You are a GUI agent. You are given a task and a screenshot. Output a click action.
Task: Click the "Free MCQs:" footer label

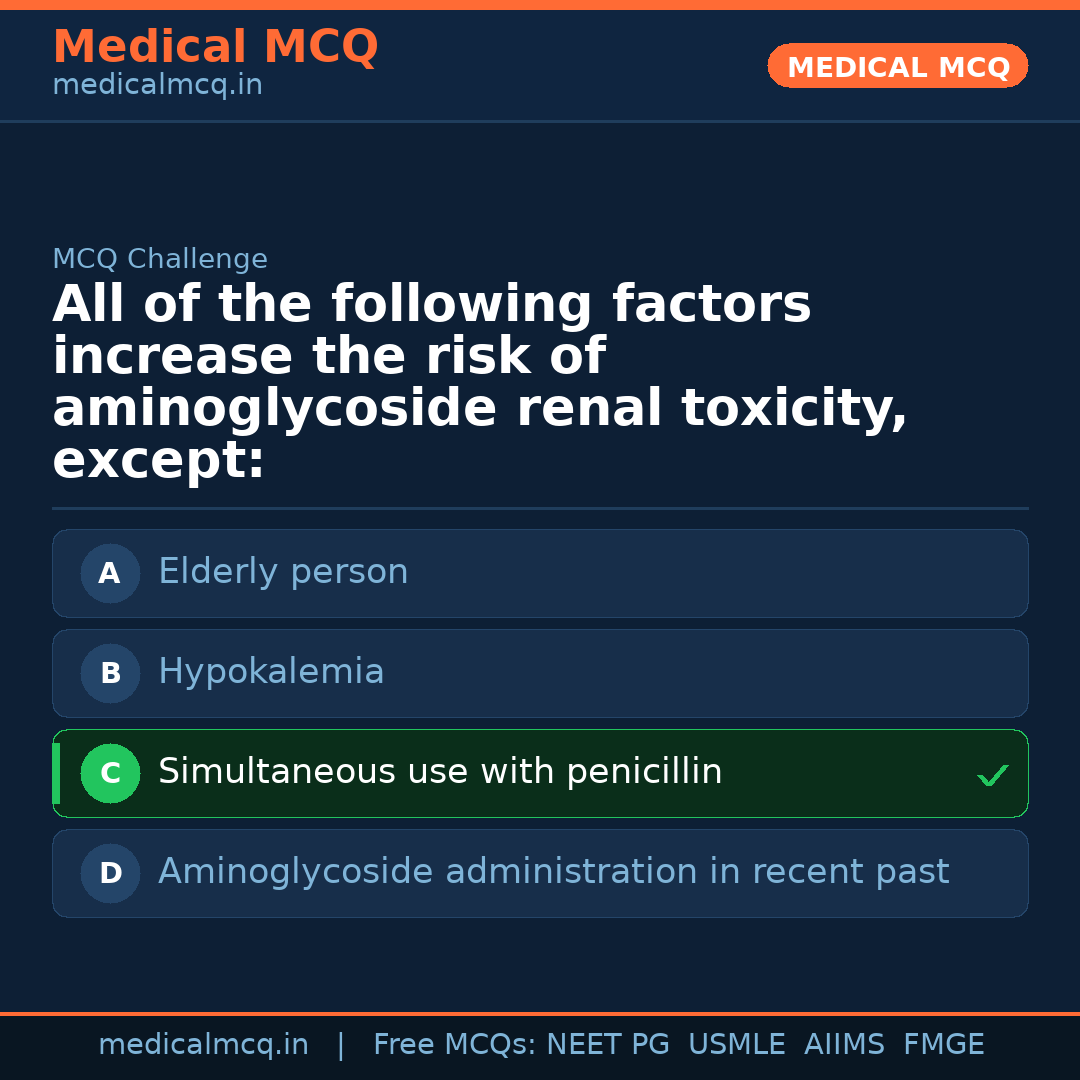(x=455, y=1045)
